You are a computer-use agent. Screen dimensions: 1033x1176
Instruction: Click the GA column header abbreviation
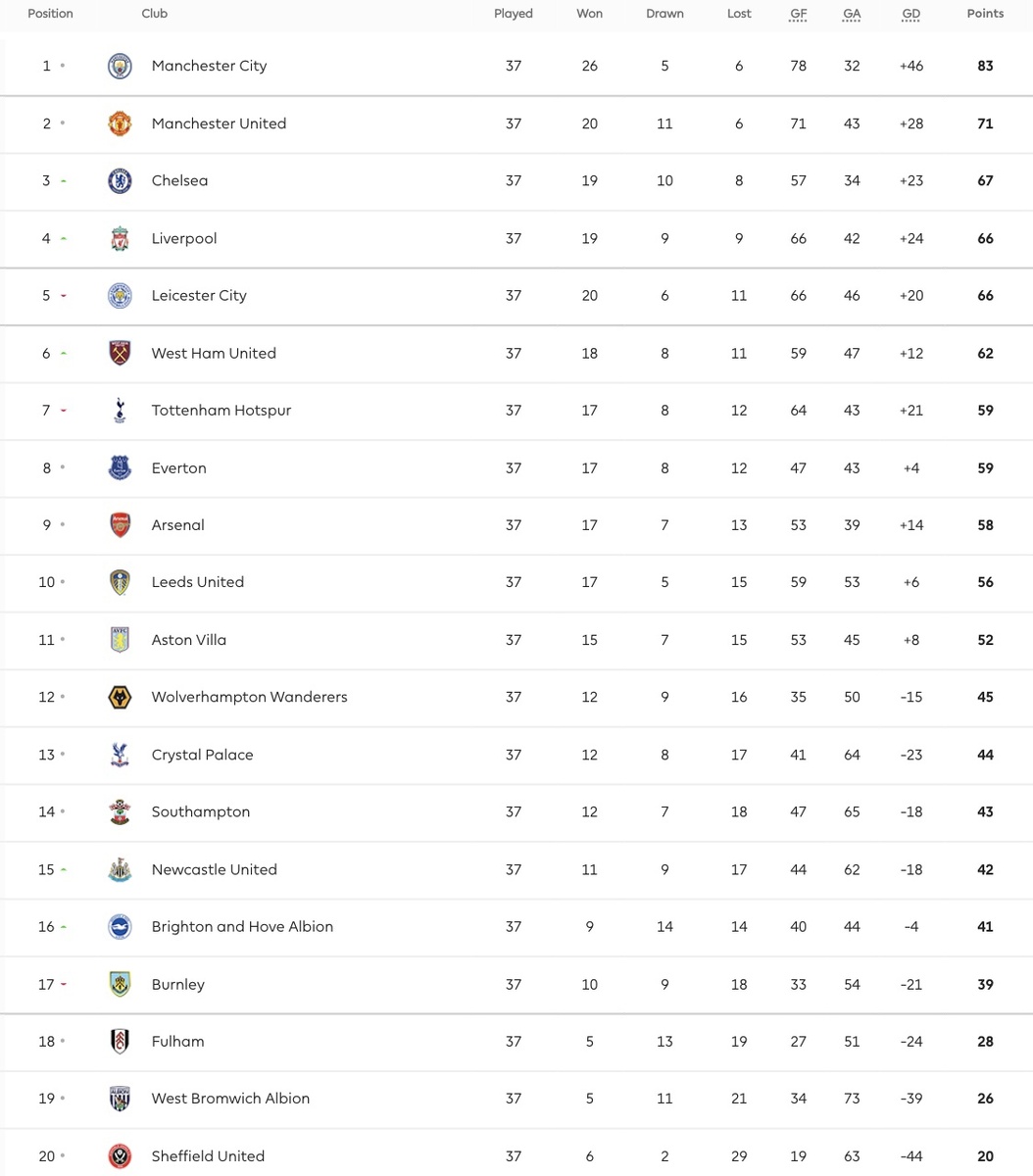852,14
